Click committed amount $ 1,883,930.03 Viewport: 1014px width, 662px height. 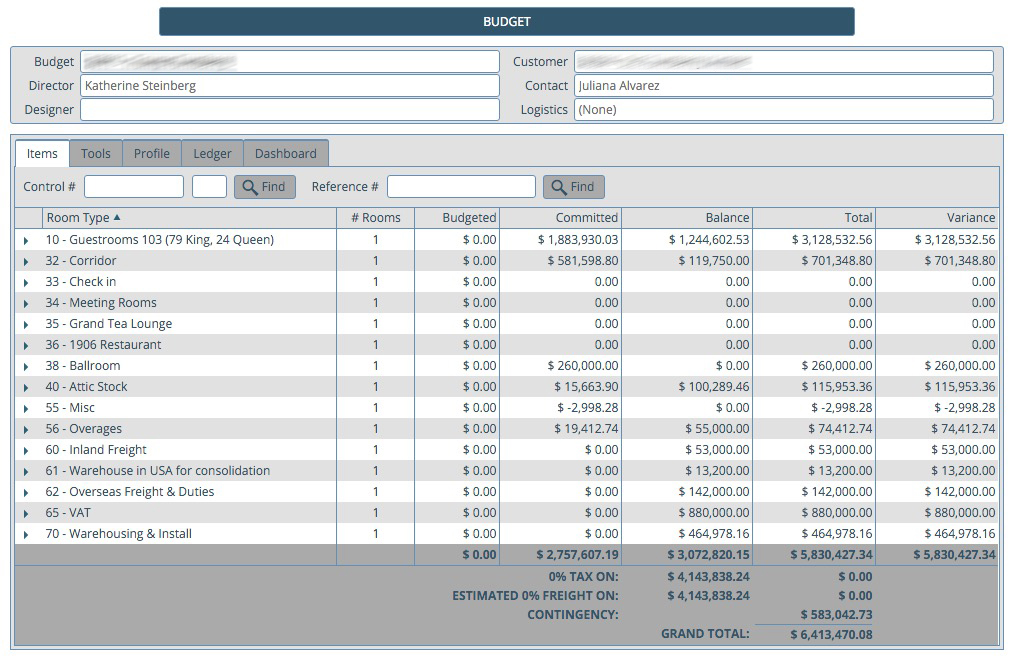(578, 240)
